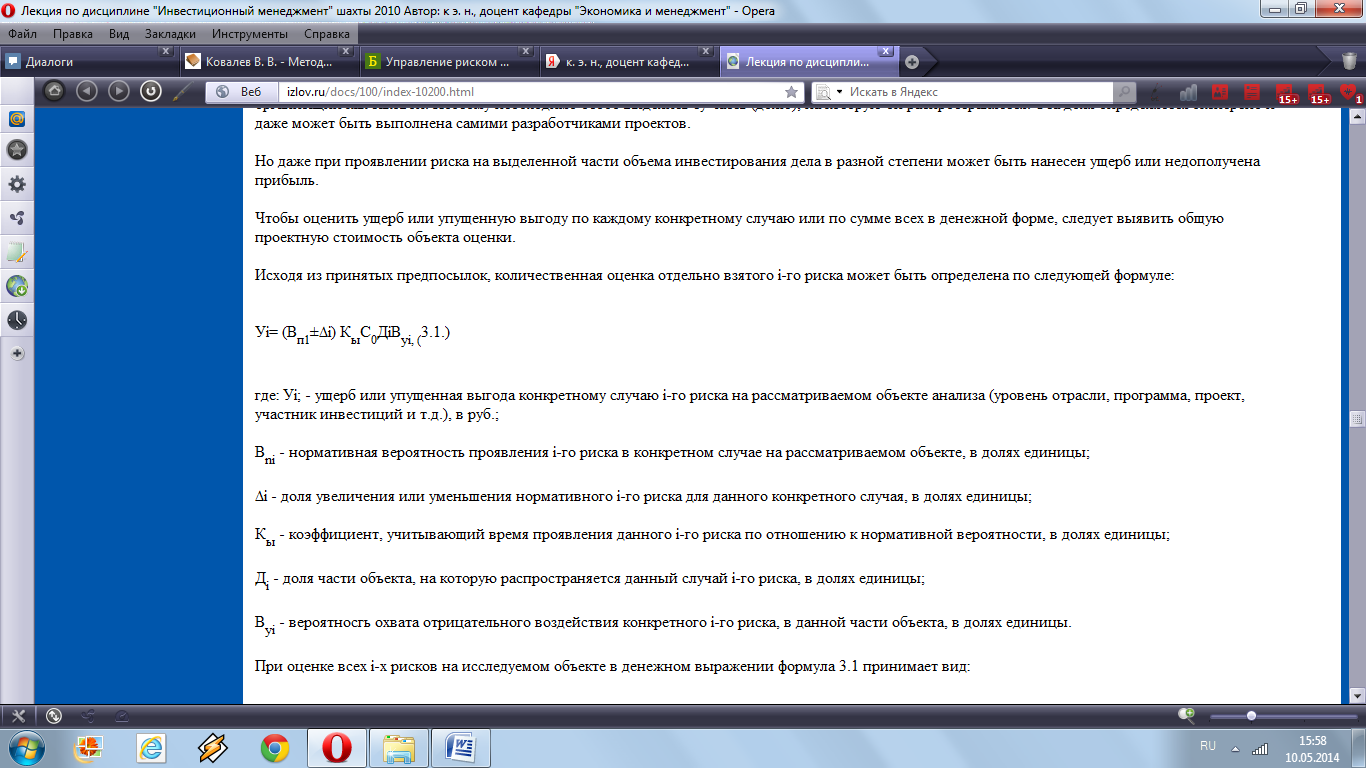The width and height of the screenshot is (1366, 768).
Task: Open the Инструменты menu
Action: pyautogui.click(x=250, y=33)
